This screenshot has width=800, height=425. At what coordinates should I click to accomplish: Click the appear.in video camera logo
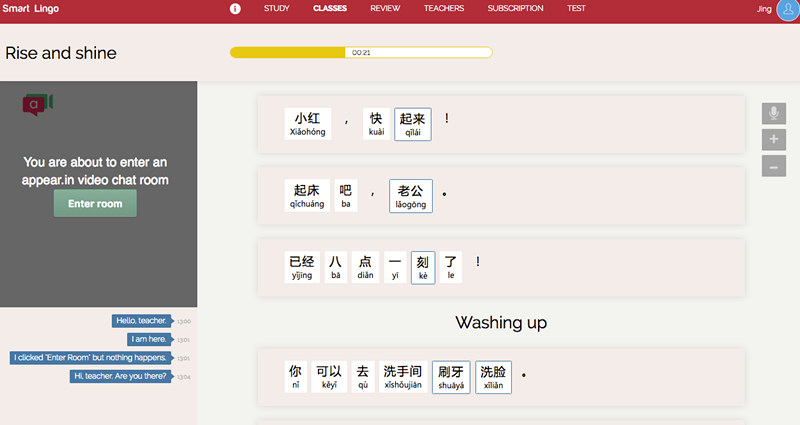(38, 103)
